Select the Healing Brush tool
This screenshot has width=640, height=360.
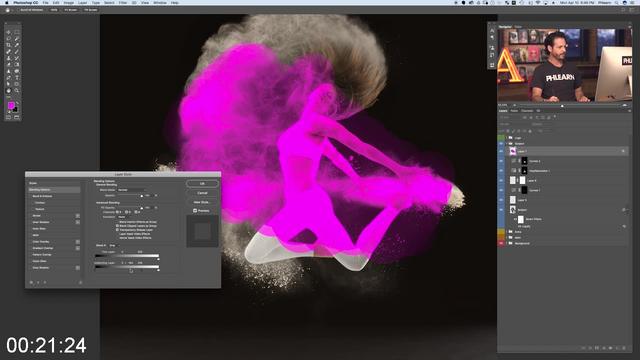[x=9, y=52]
